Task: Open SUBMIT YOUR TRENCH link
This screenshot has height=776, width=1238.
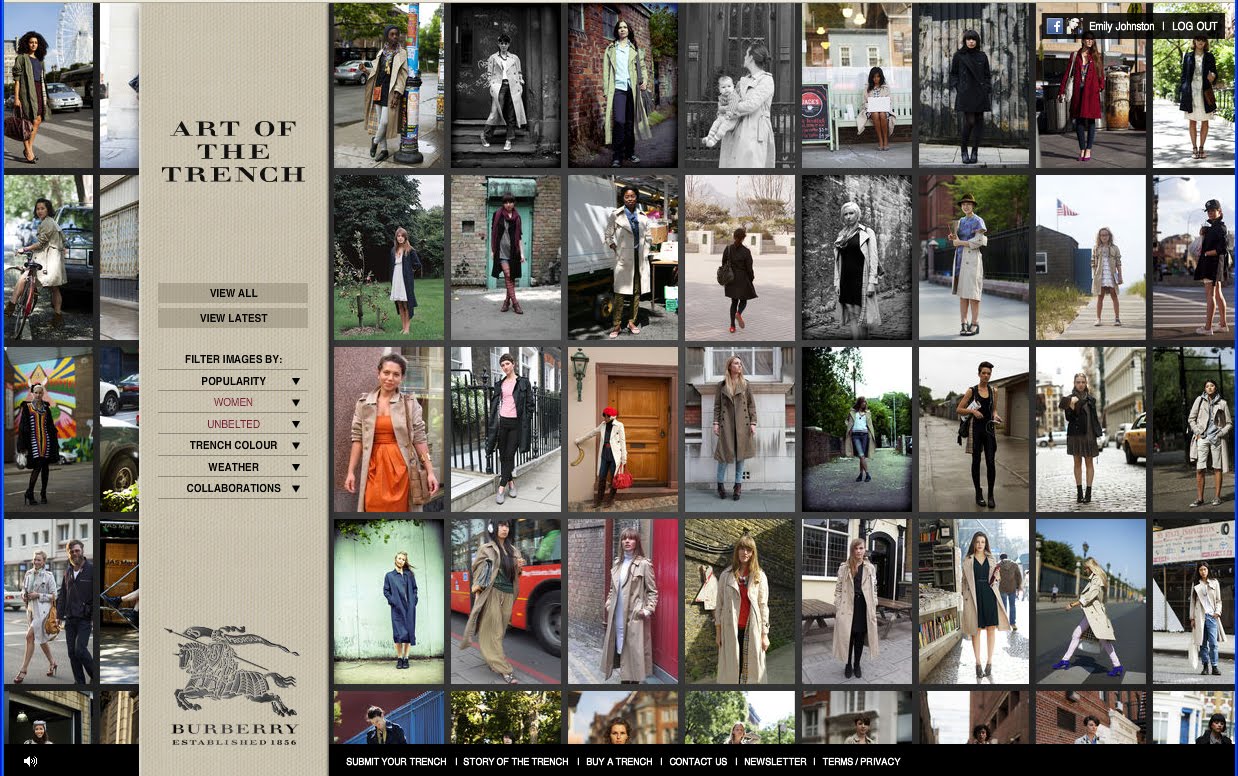Action: coord(396,762)
